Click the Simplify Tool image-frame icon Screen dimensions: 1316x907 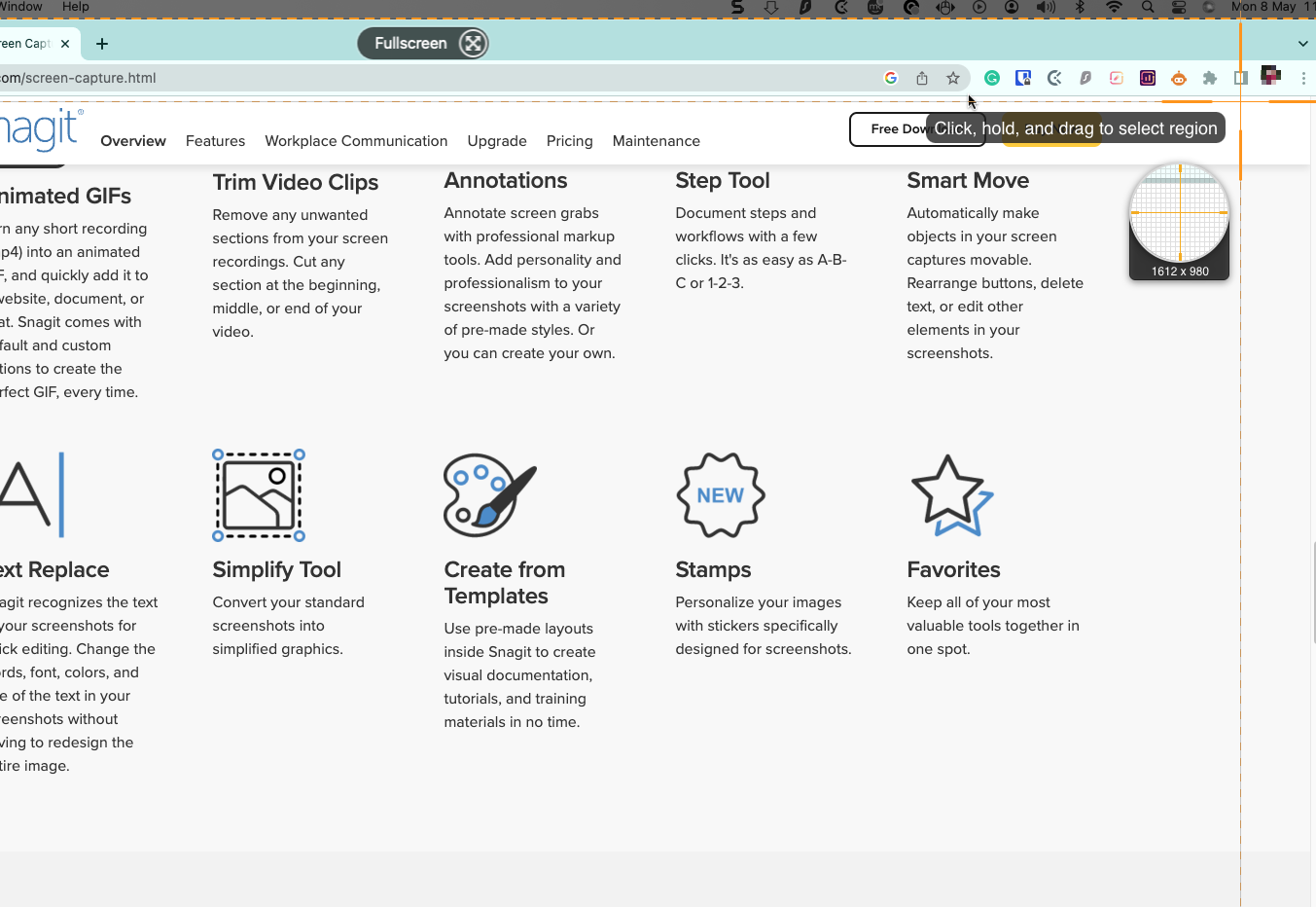(x=259, y=495)
